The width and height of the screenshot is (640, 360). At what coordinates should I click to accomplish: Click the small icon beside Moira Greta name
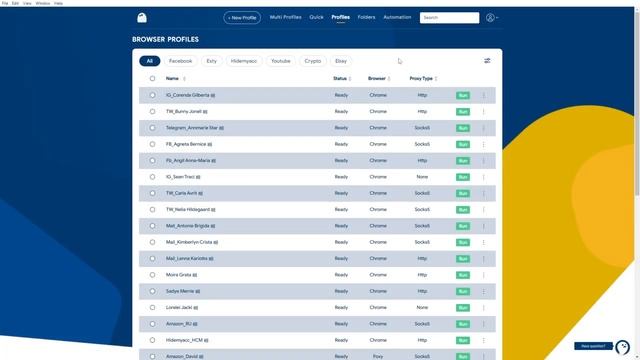195,275
